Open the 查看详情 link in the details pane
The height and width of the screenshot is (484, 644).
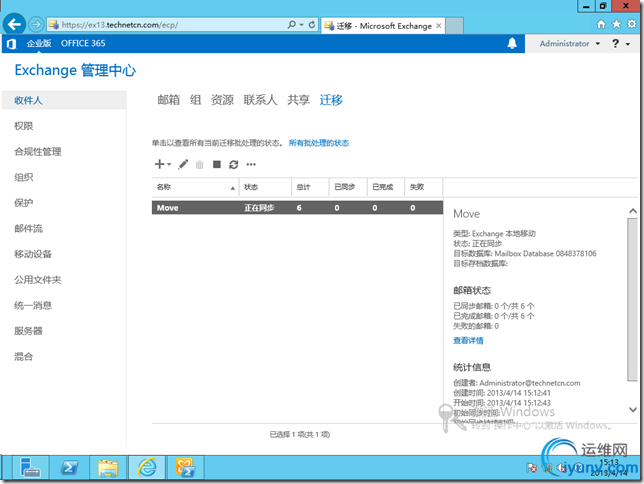pyautogui.click(x=468, y=341)
